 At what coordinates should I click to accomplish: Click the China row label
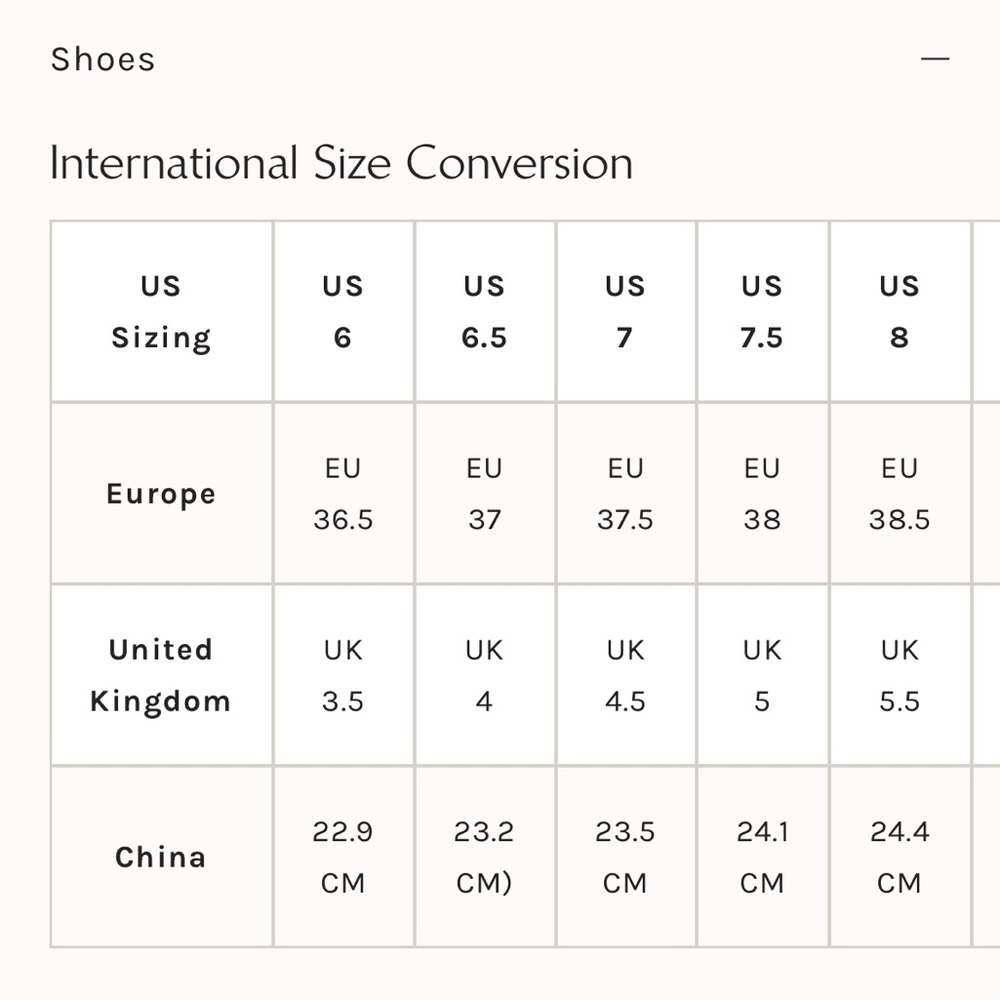pyautogui.click(x=161, y=857)
